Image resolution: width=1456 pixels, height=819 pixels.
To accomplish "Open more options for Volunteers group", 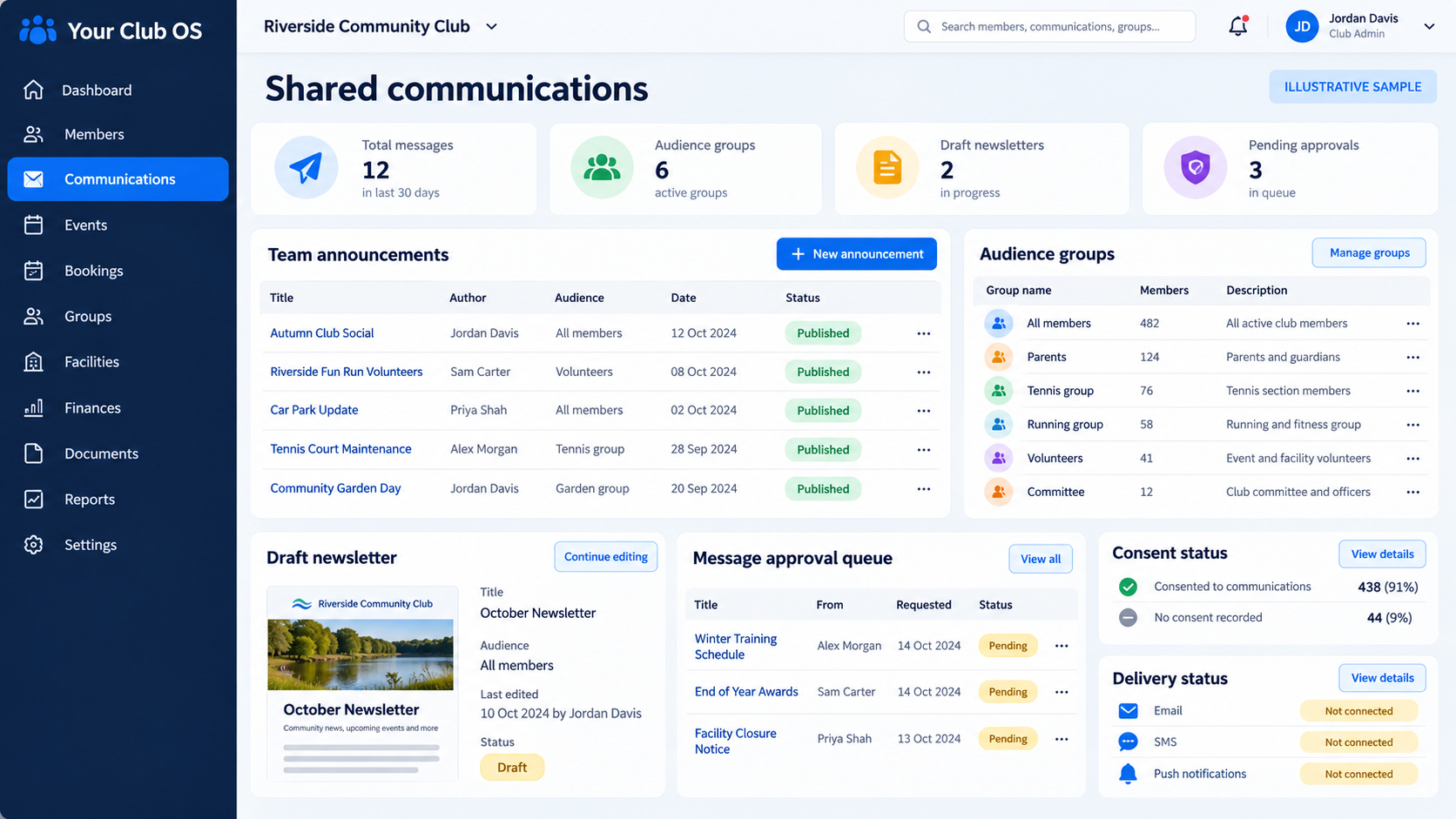I will pyautogui.click(x=1412, y=459).
